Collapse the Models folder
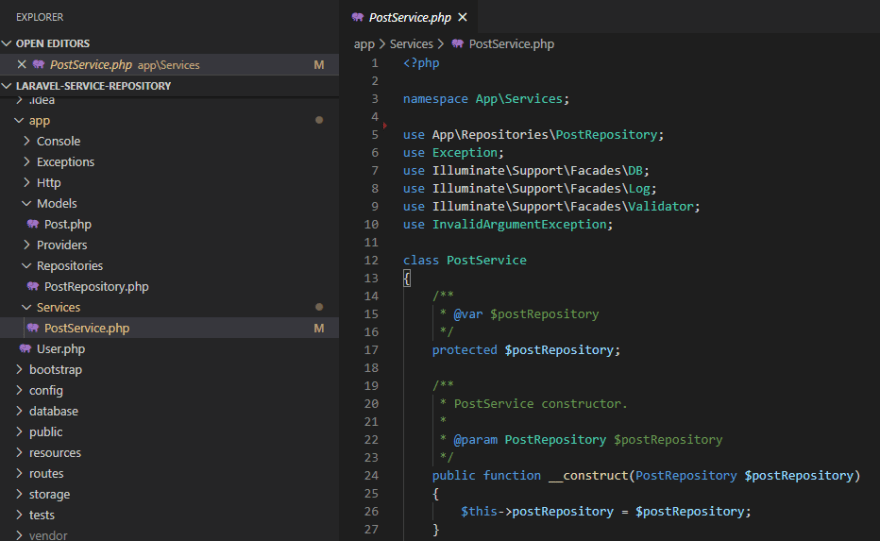This screenshot has width=880, height=541. (x=56, y=204)
